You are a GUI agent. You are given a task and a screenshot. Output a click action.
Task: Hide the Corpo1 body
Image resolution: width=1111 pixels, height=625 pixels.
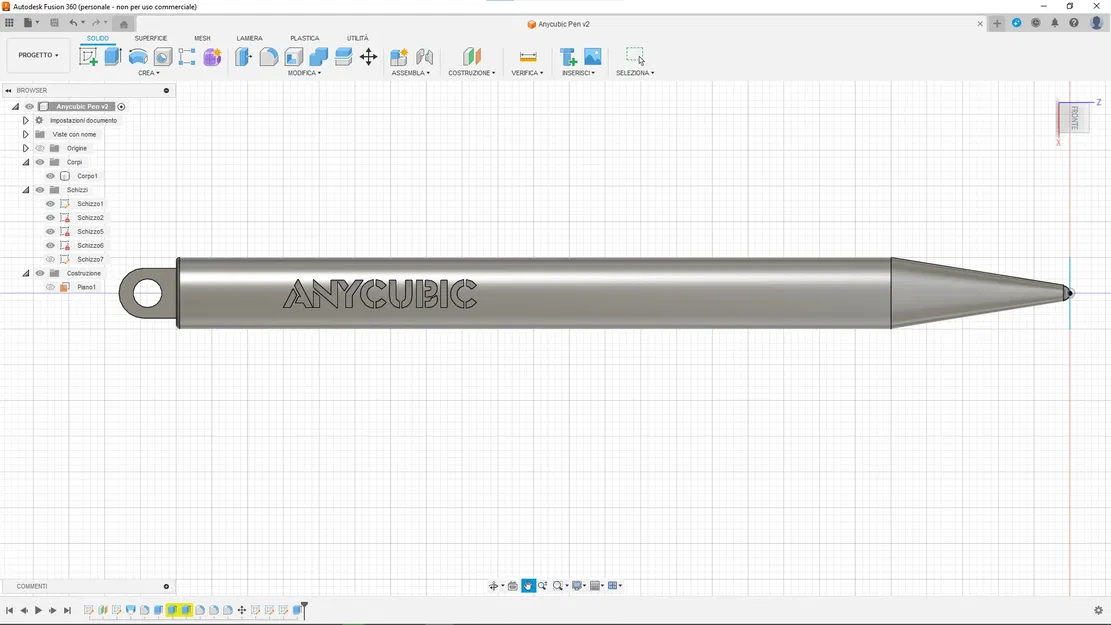tap(50, 175)
